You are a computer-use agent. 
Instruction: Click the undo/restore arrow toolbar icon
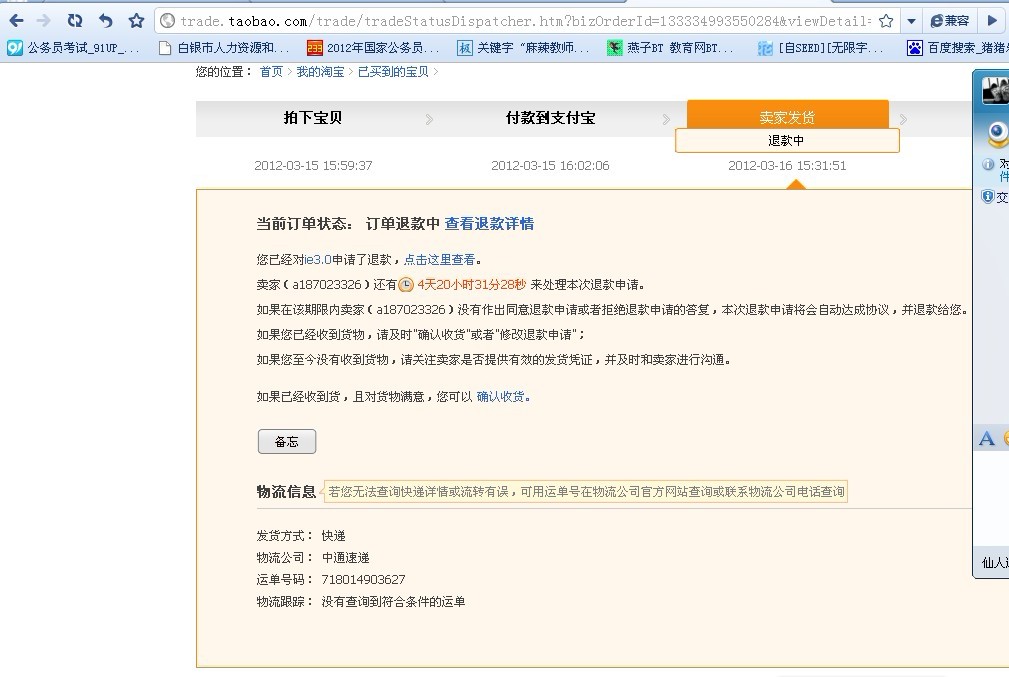click(106, 21)
